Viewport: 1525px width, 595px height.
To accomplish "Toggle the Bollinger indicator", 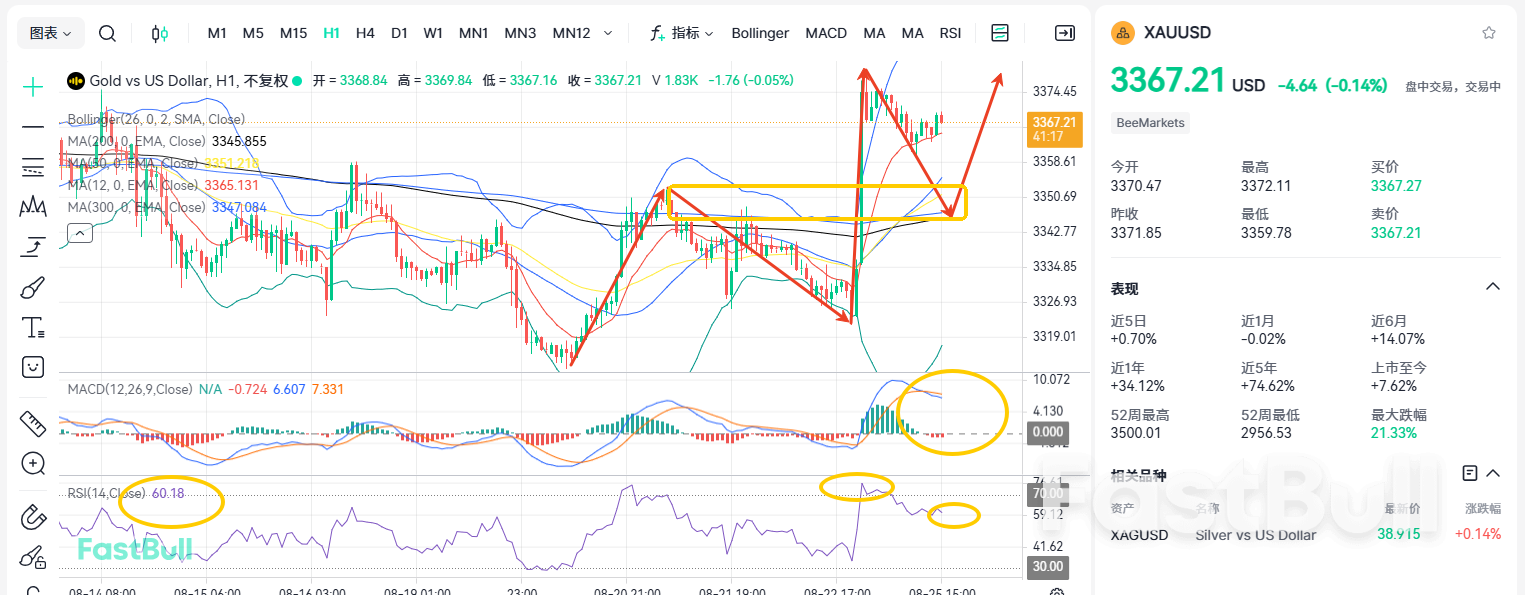I will click(760, 33).
